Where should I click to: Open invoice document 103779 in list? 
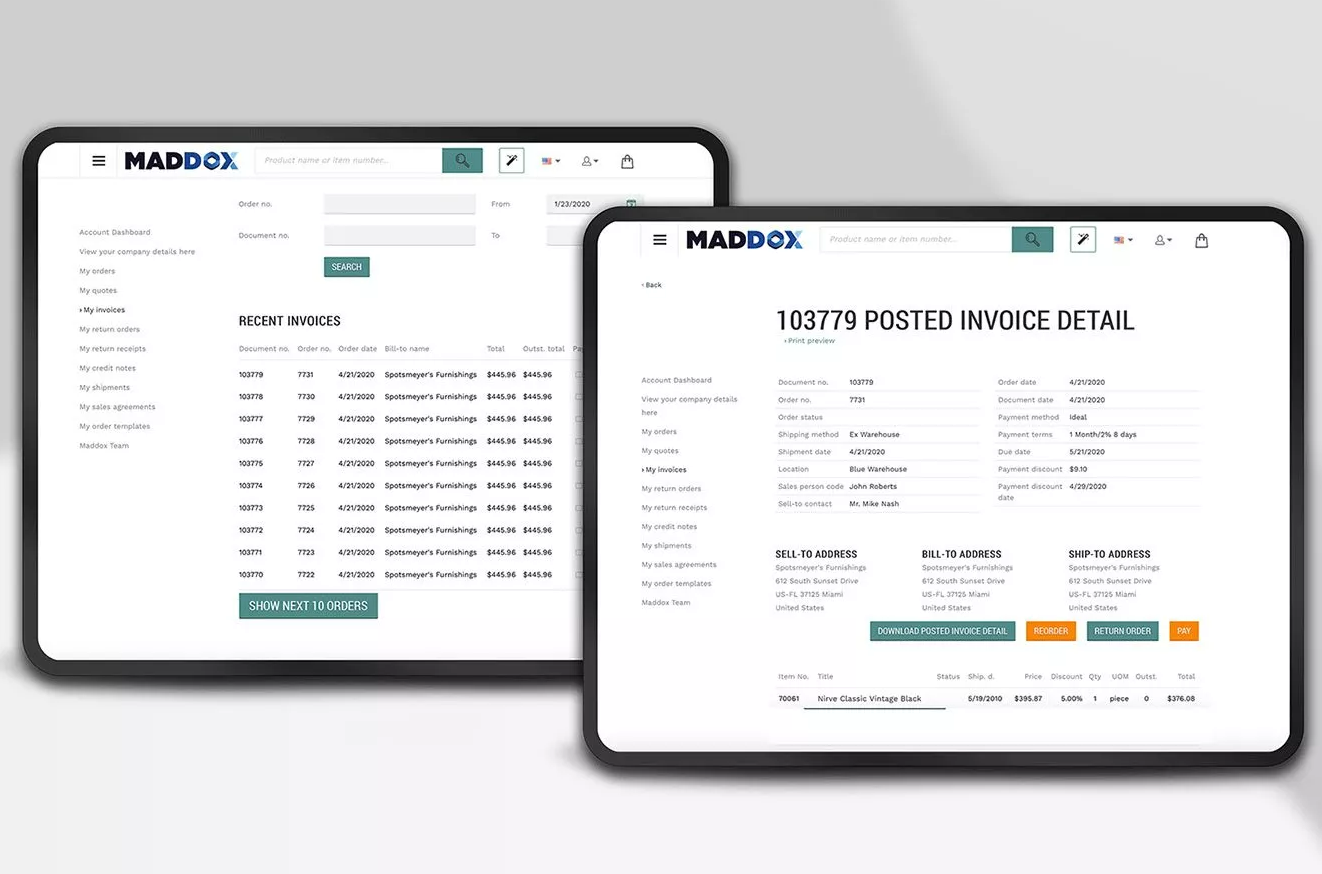251,375
